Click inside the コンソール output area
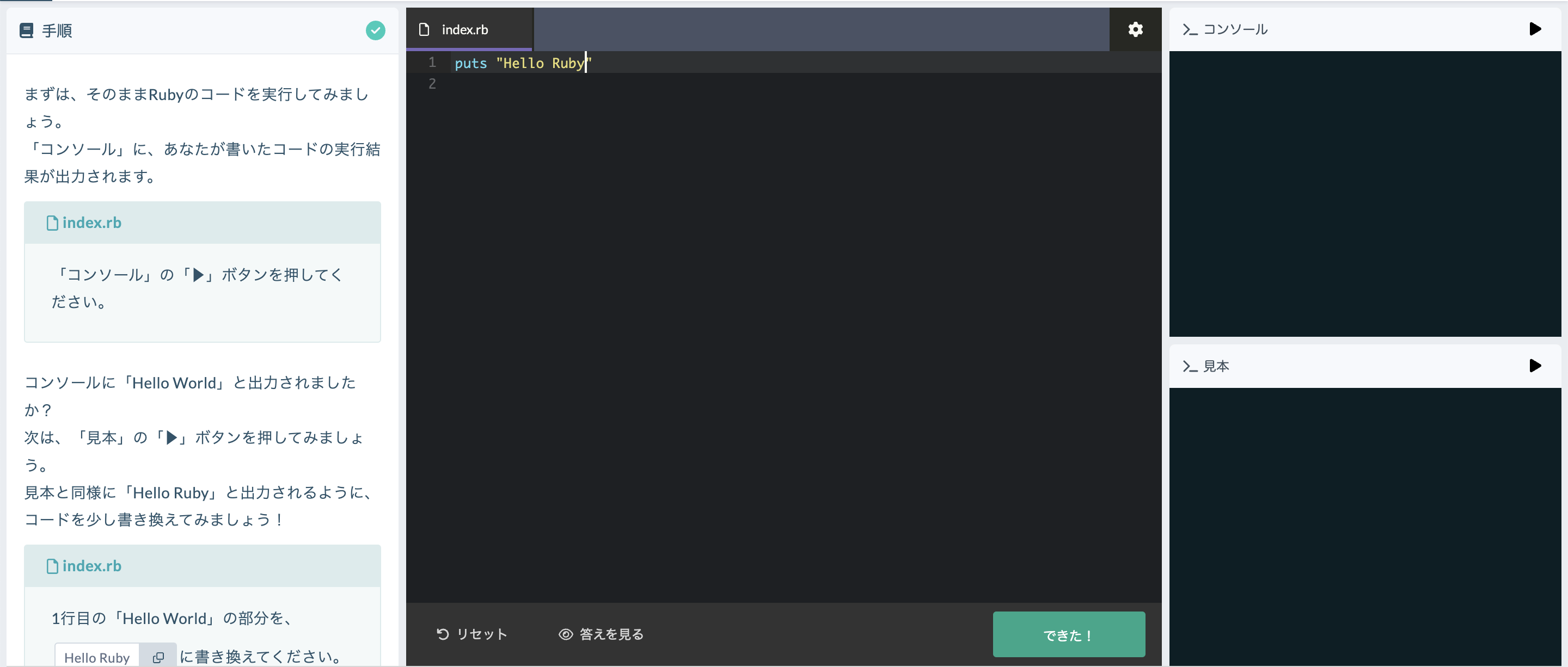Image resolution: width=1568 pixels, height=667 pixels. click(1365, 193)
